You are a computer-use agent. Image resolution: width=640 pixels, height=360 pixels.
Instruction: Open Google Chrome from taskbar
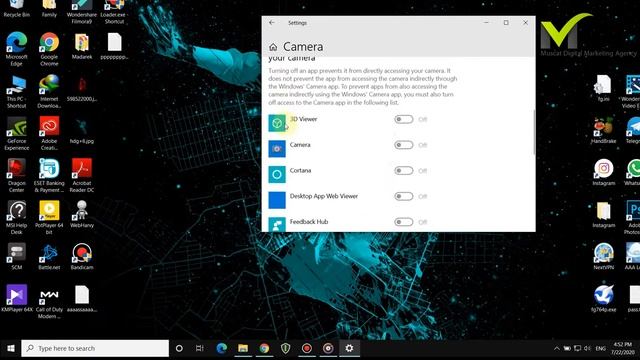(x=264, y=348)
